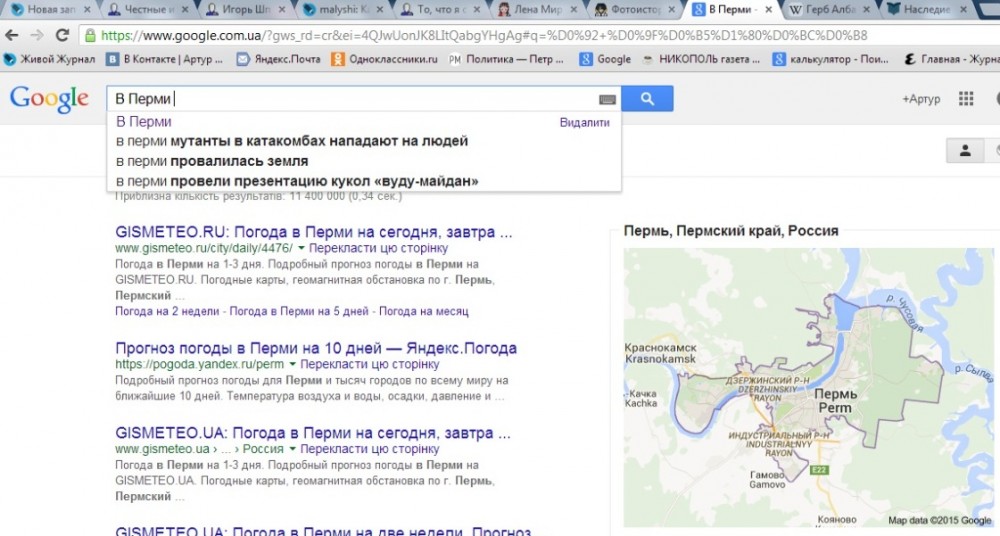Viewport: 1000px width, 536px height.
Task: Open the Главная - Журнал bookmark
Action: pos(952,59)
